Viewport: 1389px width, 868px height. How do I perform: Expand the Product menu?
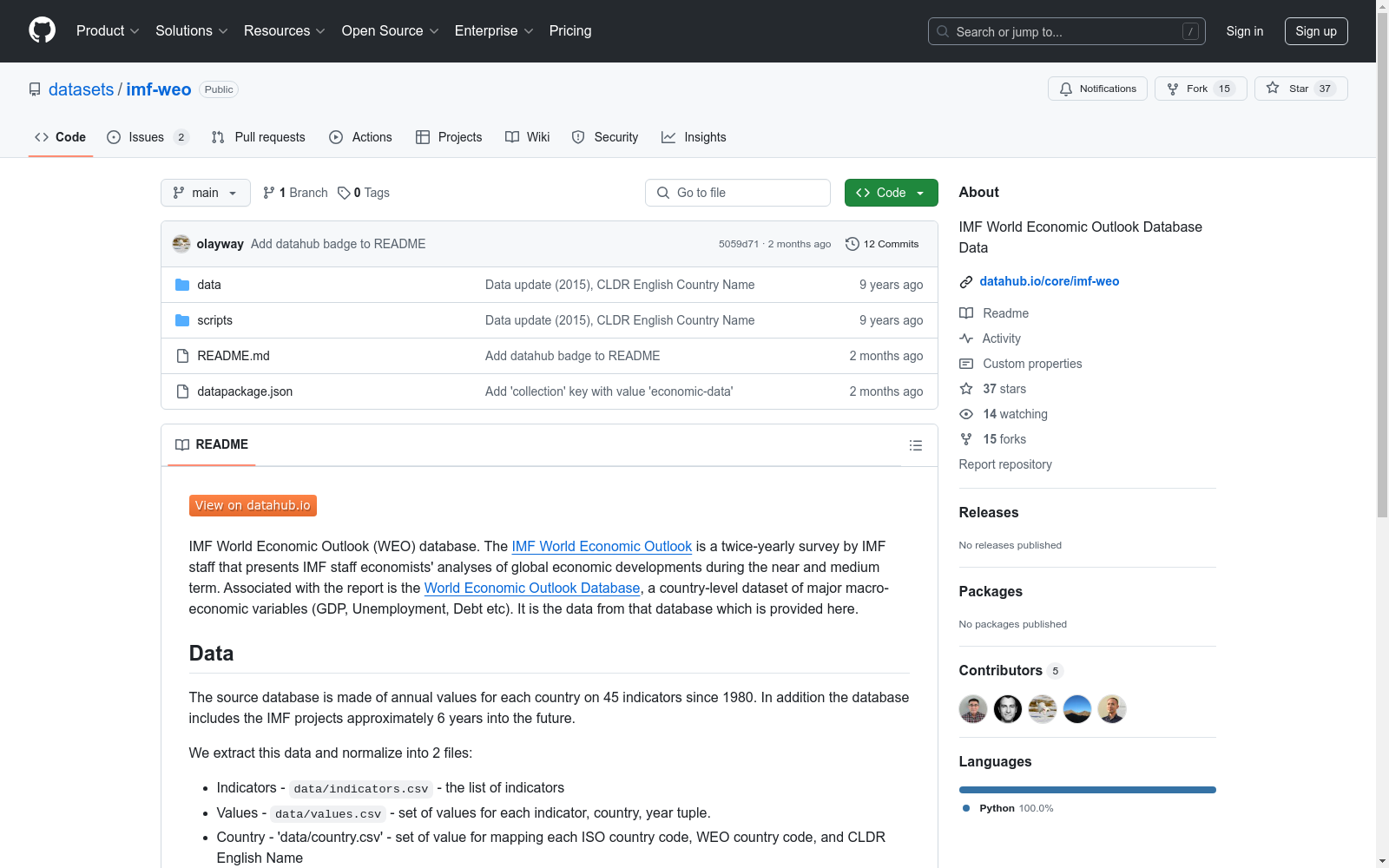(108, 30)
